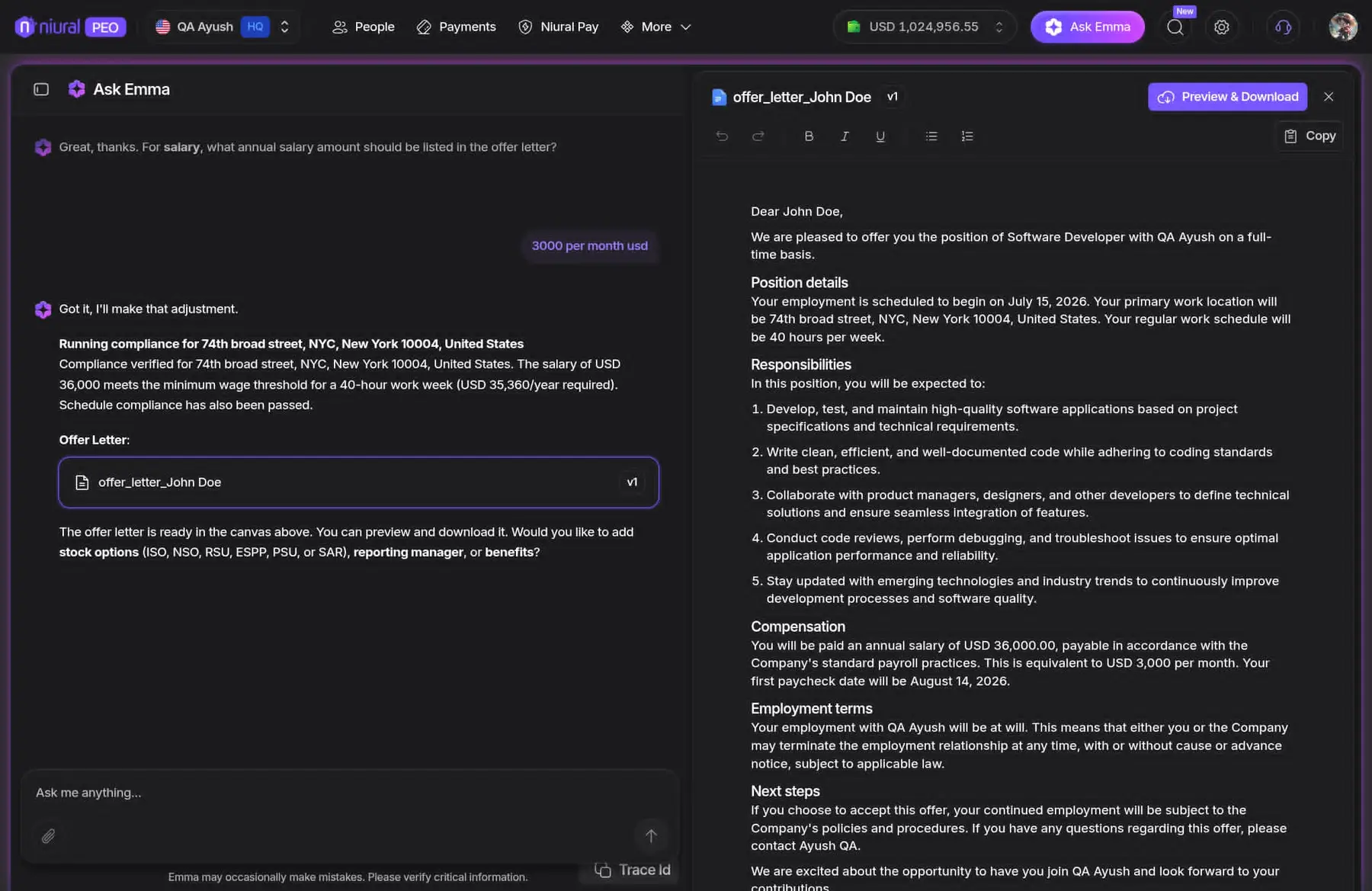
Task: Open settings gear icon
Action: pos(1221,27)
